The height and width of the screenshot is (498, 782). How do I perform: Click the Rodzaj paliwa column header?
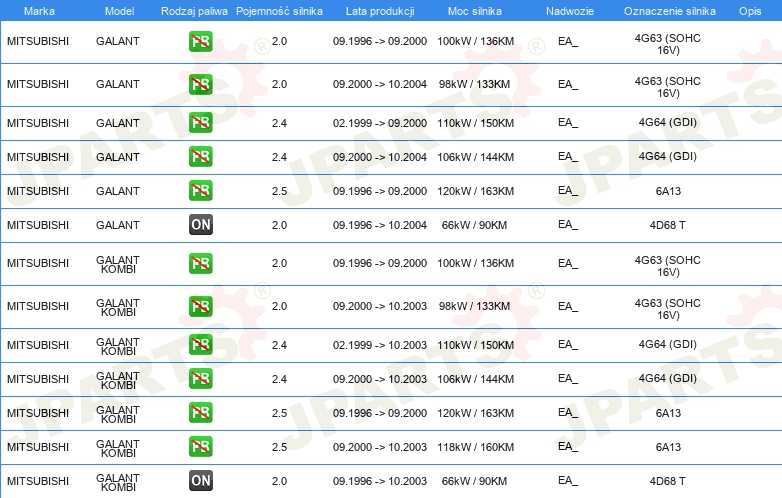tap(194, 11)
